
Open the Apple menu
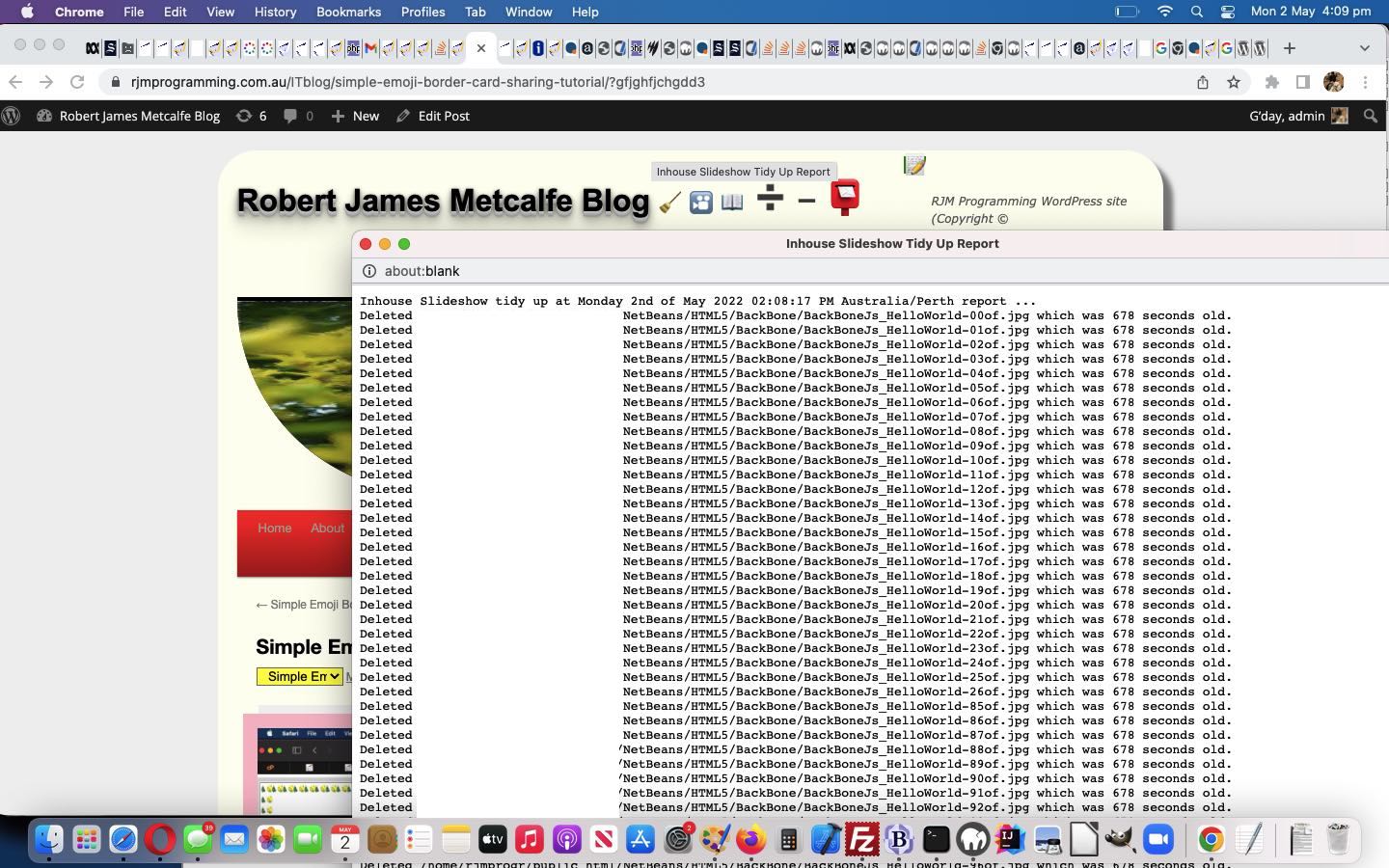tap(27, 12)
